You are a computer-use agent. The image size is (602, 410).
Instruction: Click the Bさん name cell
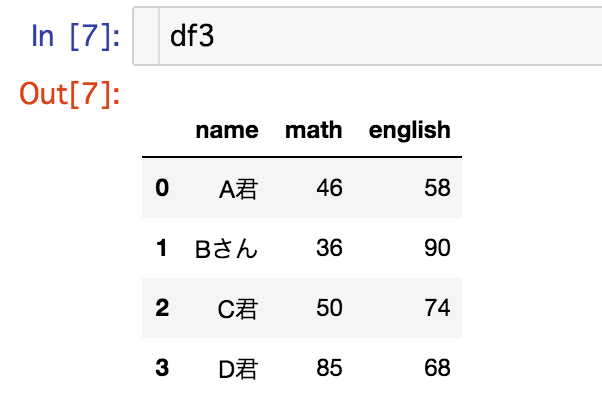[x=227, y=249]
